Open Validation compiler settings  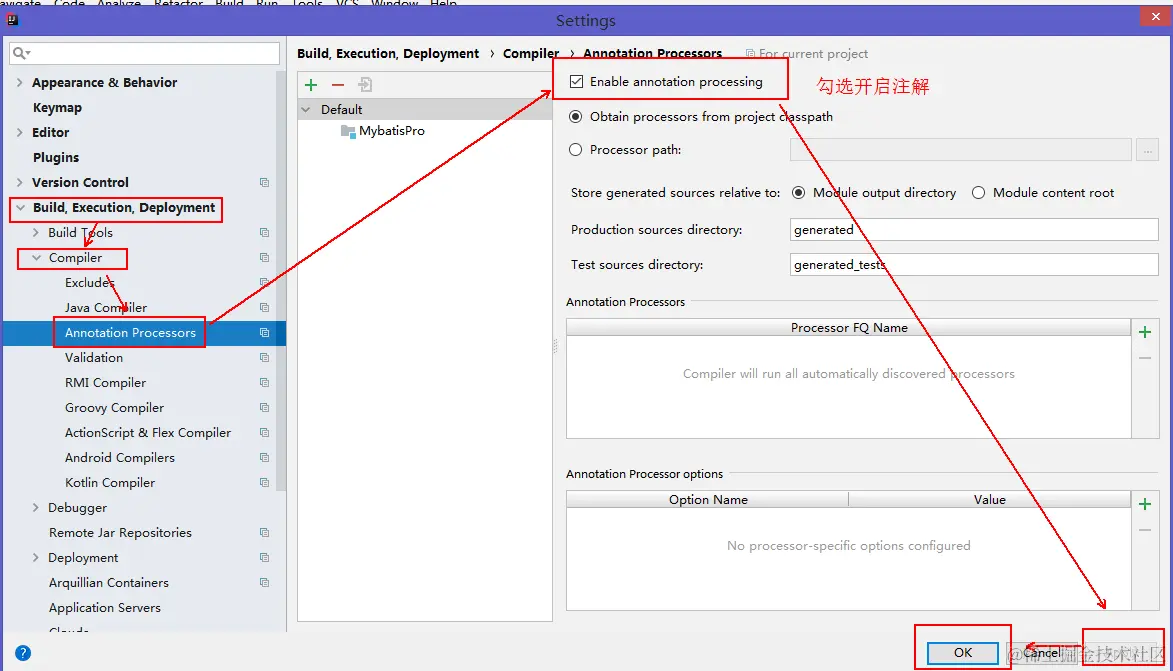pos(94,358)
